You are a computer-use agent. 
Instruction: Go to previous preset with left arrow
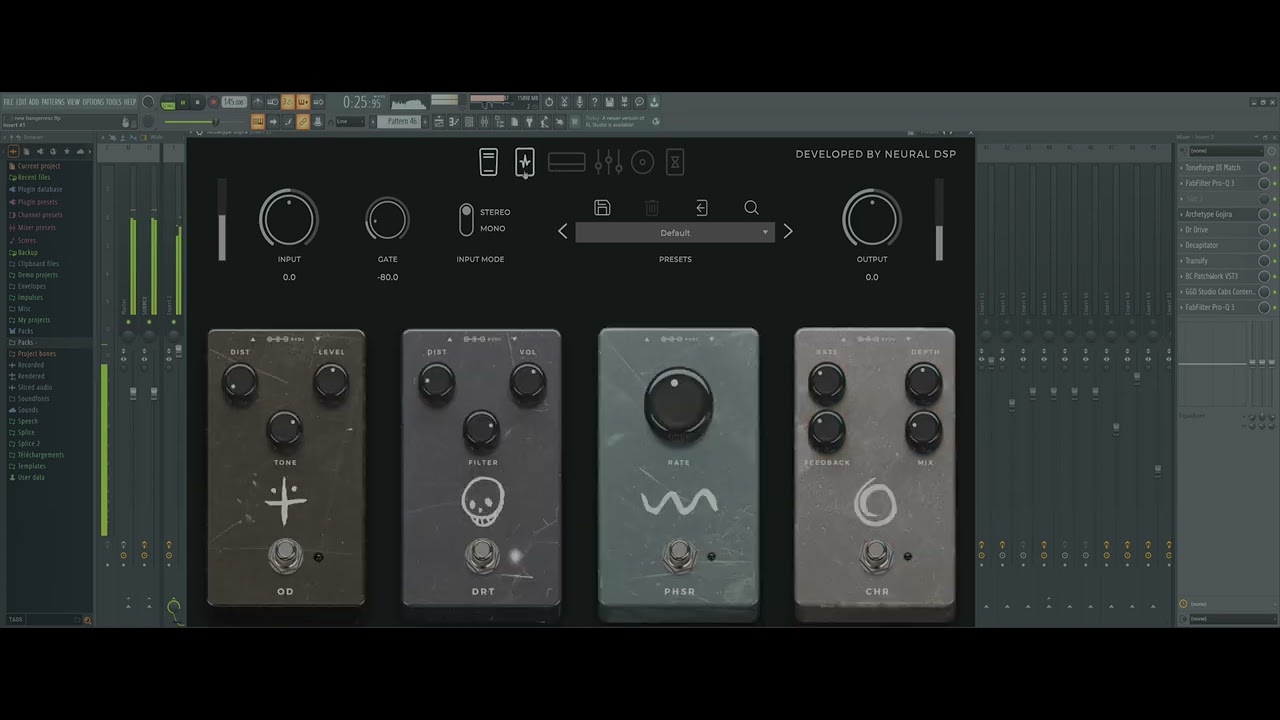[x=562, y=232]
